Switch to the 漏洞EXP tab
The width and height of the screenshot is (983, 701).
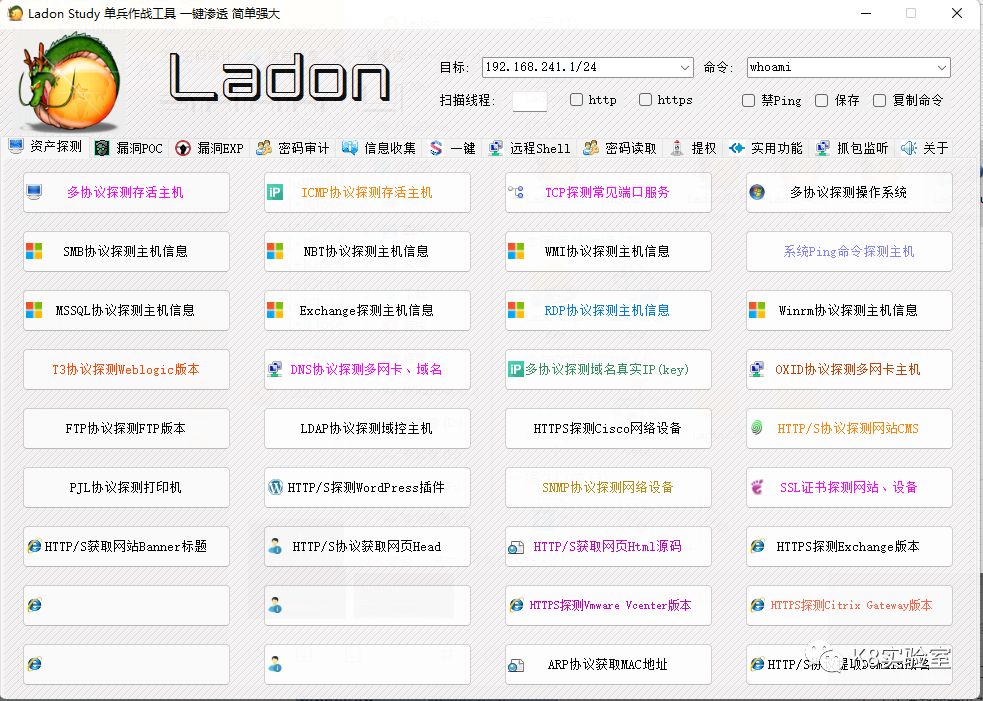point(209,148)
